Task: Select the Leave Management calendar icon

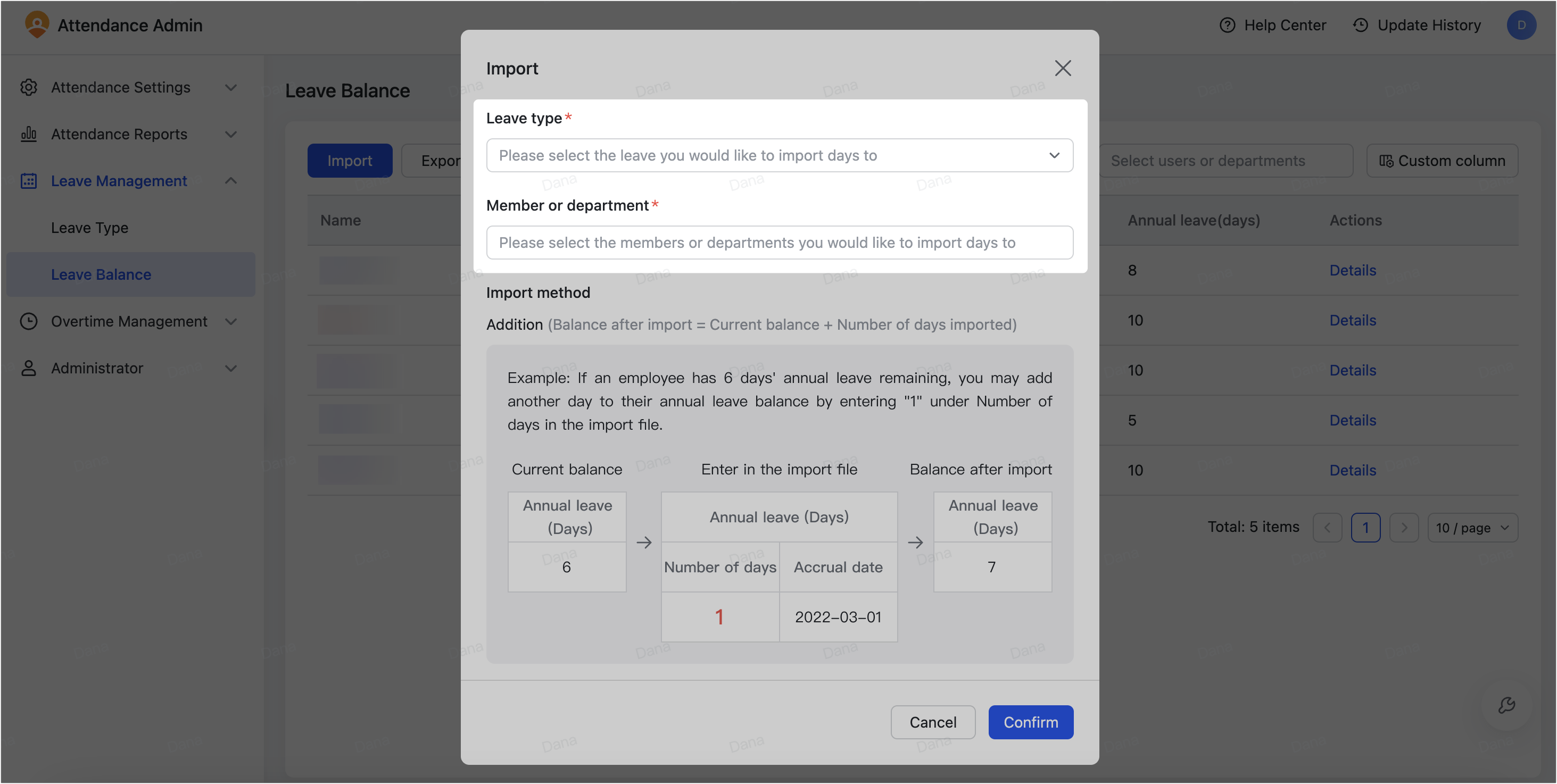Action: [29, 181]
